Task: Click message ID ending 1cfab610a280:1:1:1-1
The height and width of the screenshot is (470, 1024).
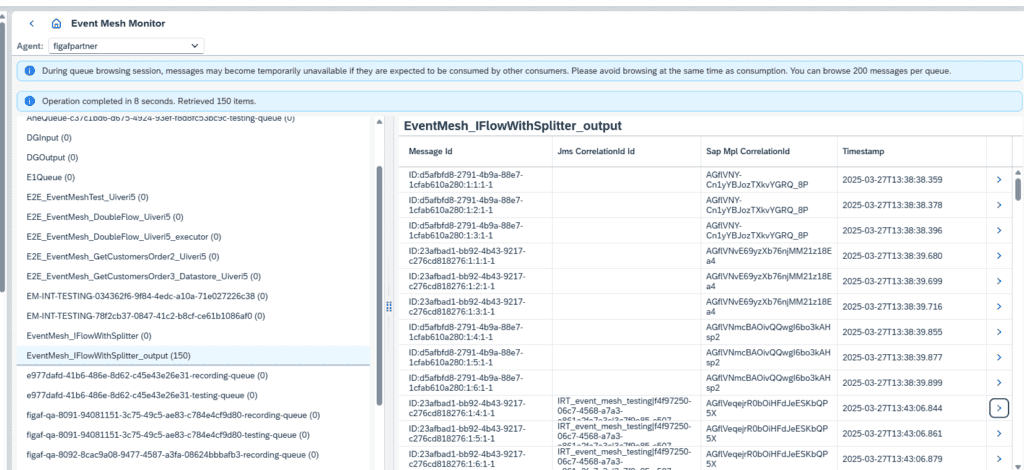Action: click(x=466, y=180)
